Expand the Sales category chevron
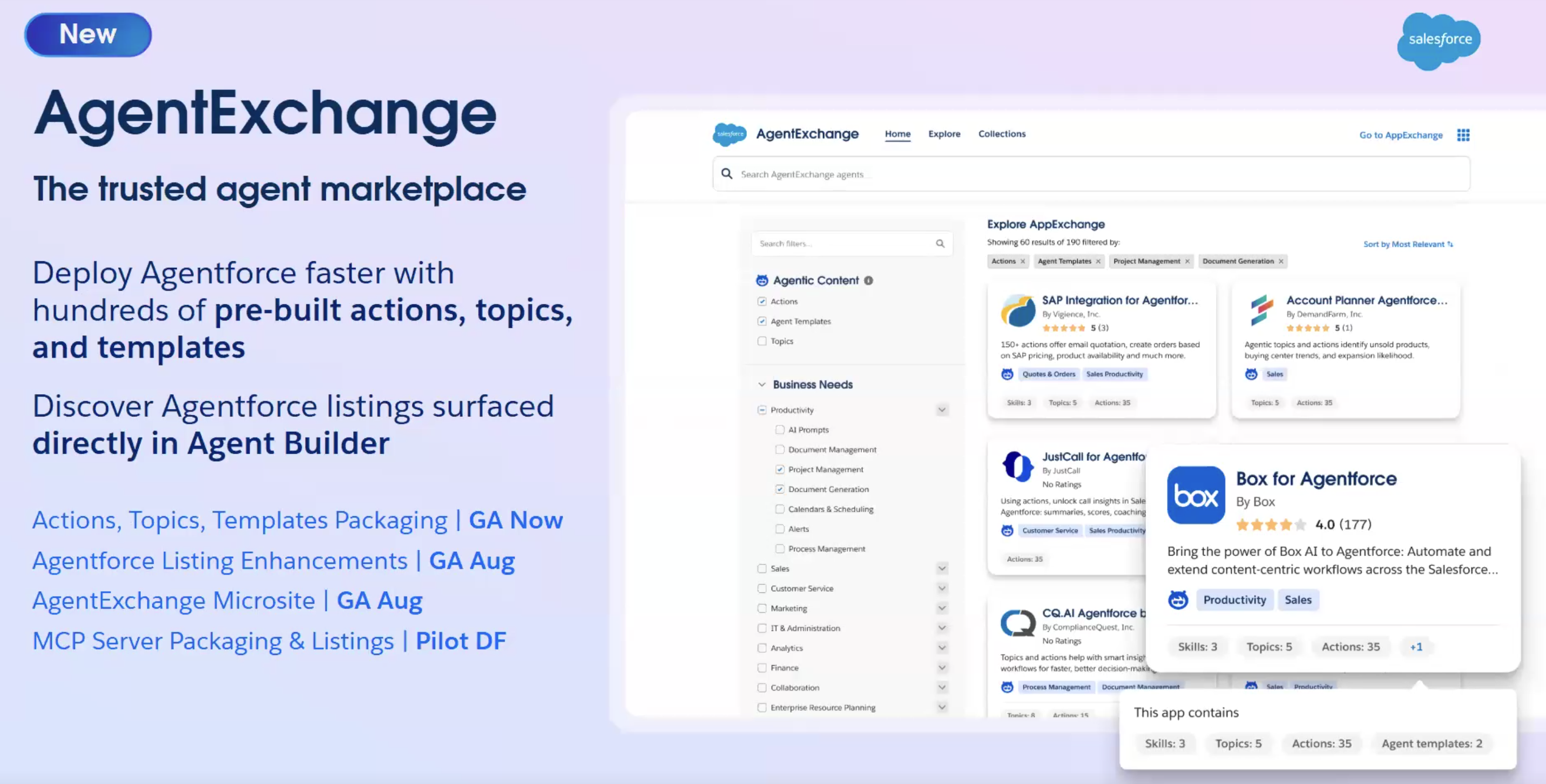The width and height of the screenshot is (1546, 784). tap(942, 569)
